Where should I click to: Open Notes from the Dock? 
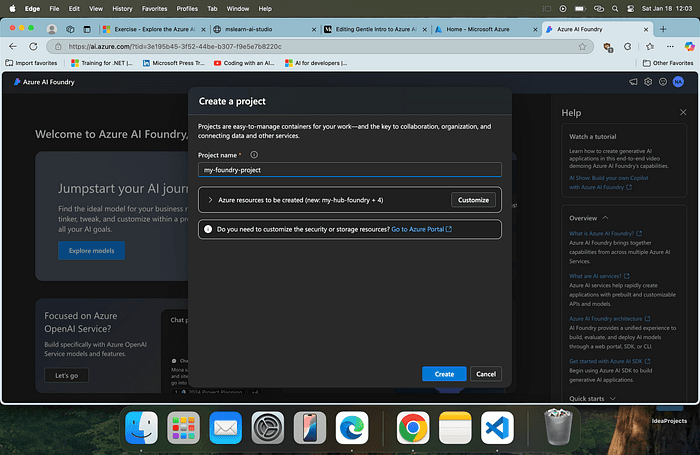tap(455, 427)
